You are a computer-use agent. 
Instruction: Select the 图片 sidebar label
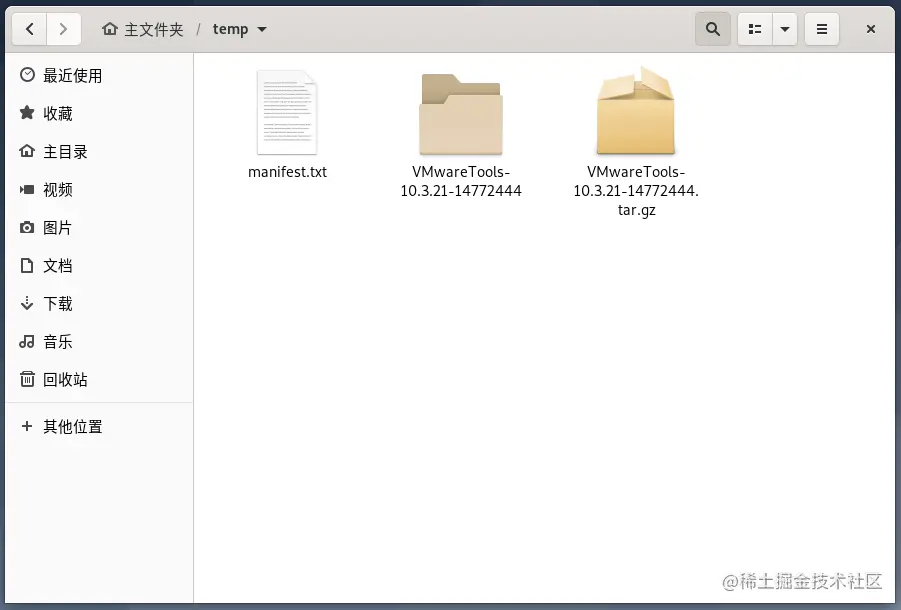(57, 227)
